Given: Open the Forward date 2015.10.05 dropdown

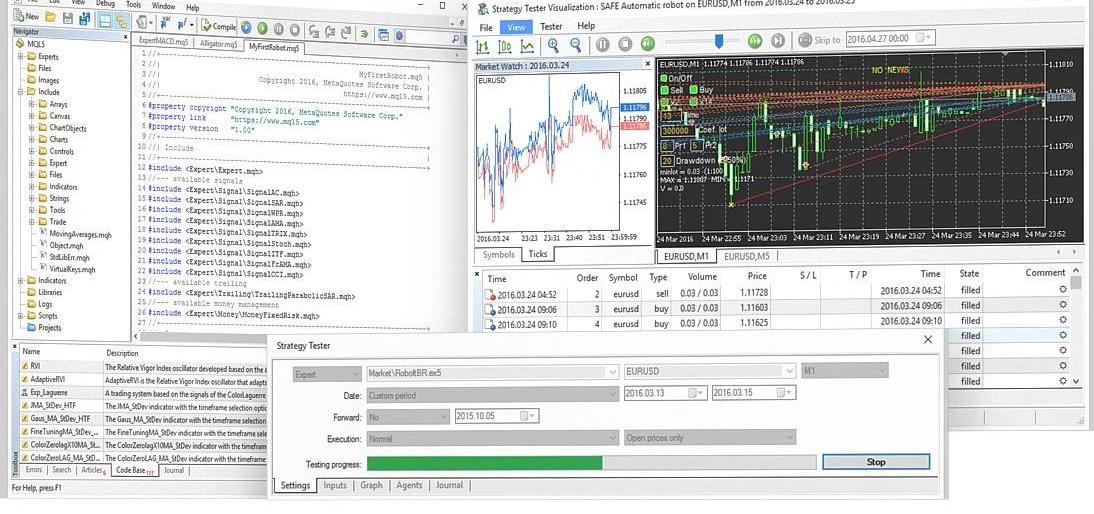Looking at the screenshot, I should (529, 416).
